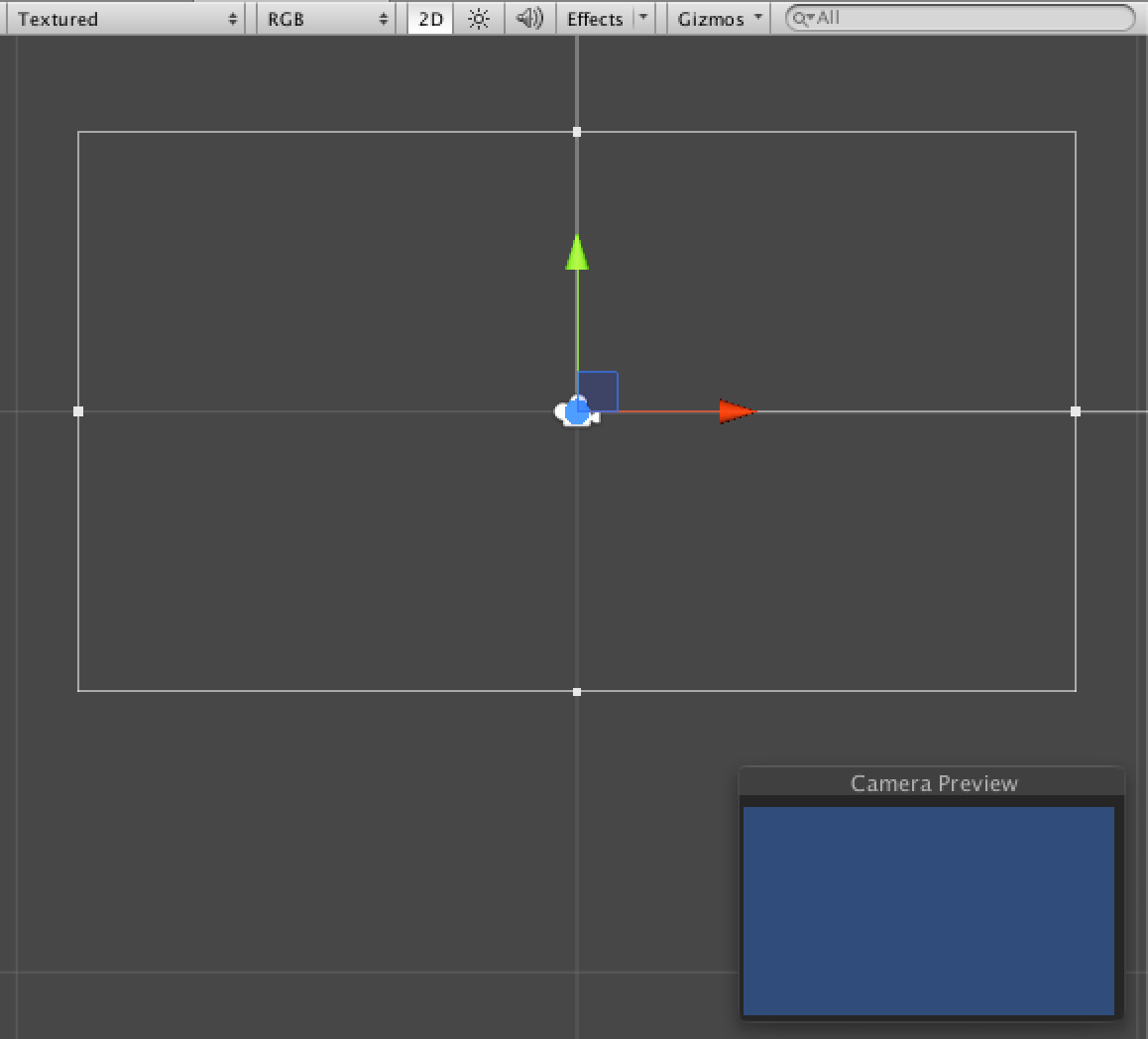
Task: Select the top-middle handle of the camera frame
Action: [x=576, y=131]
